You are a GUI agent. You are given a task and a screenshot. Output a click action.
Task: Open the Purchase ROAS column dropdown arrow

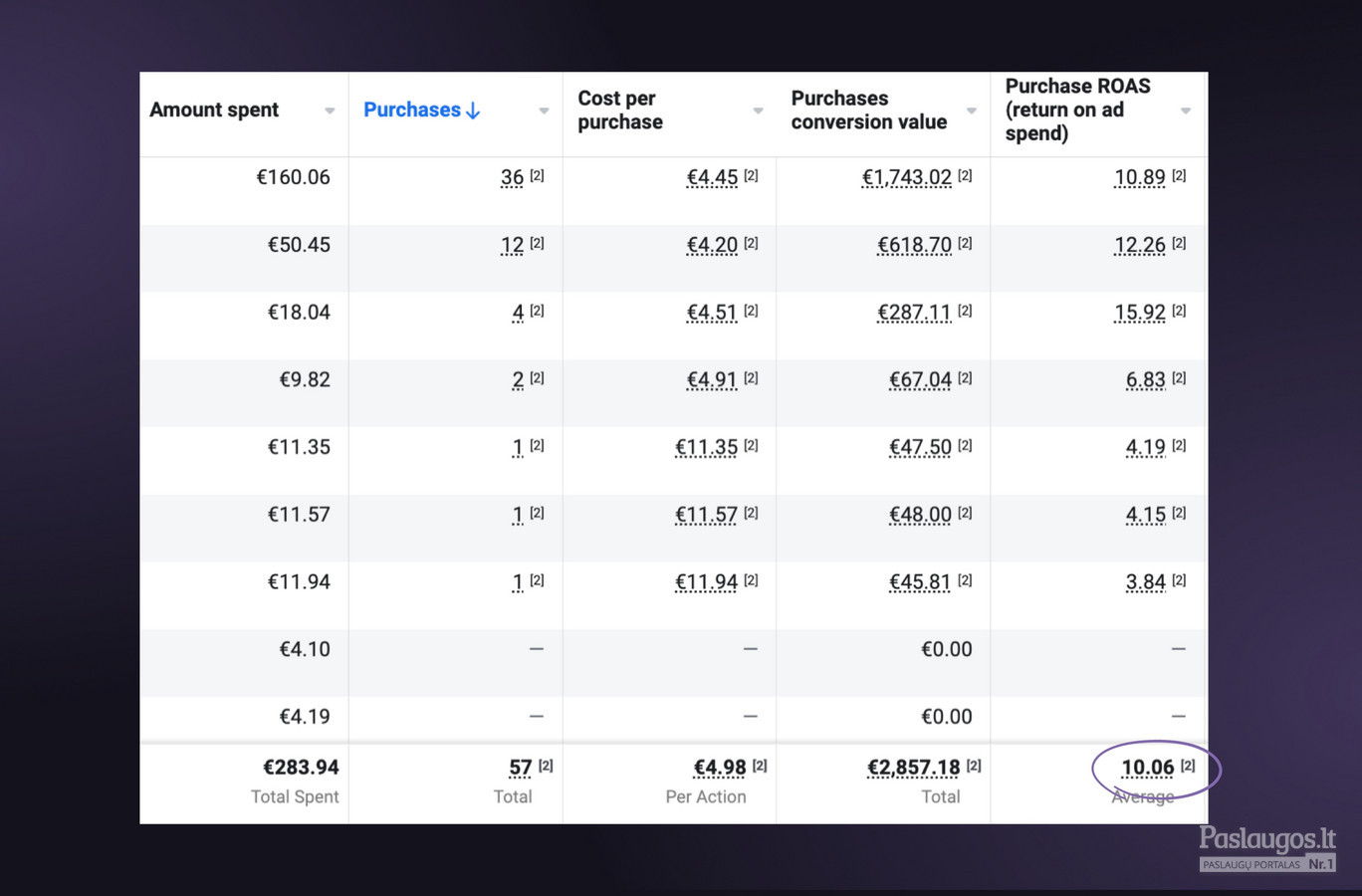pyautogui.click(x=1186, y=111)
